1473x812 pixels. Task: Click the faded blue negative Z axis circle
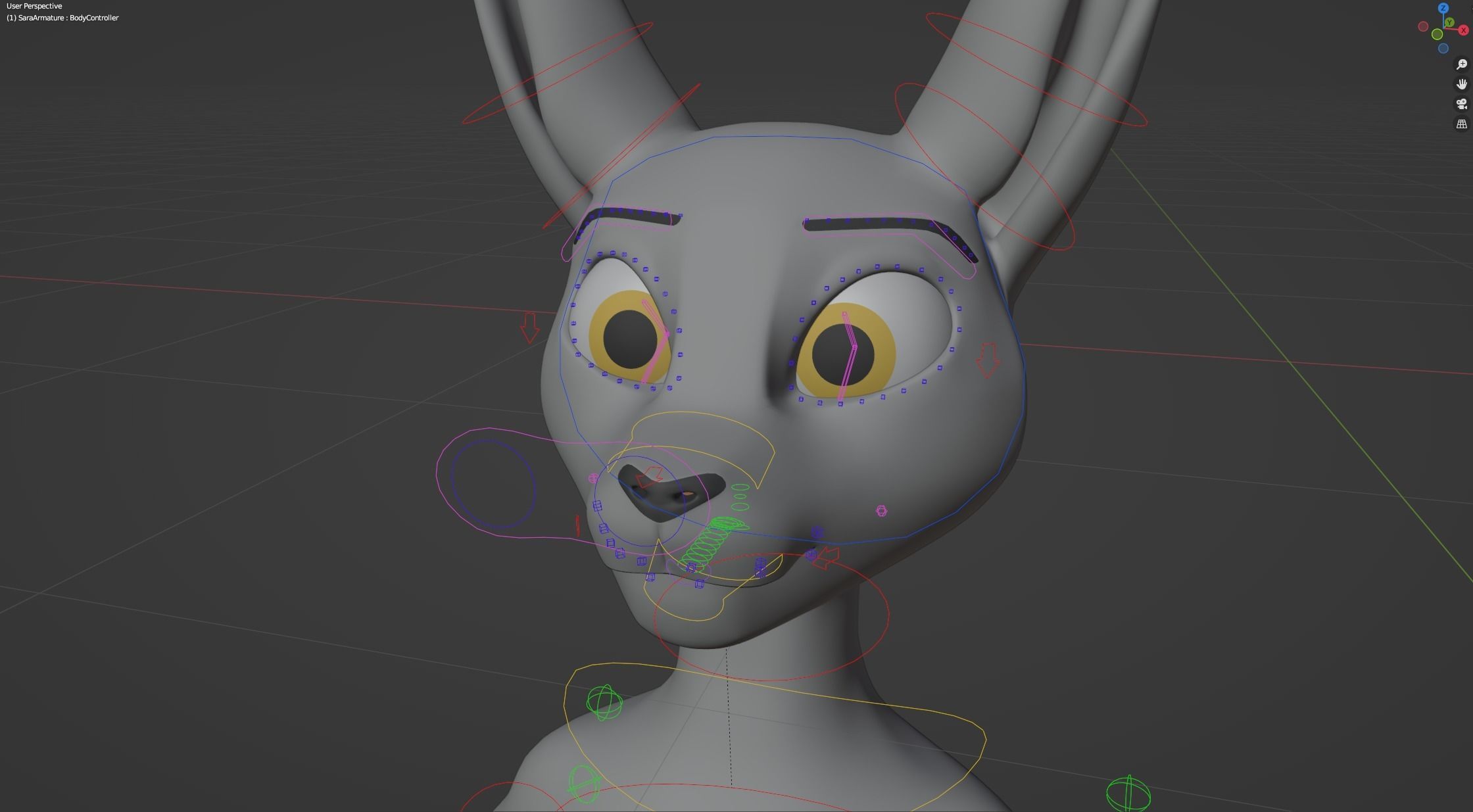[1443, 49]
